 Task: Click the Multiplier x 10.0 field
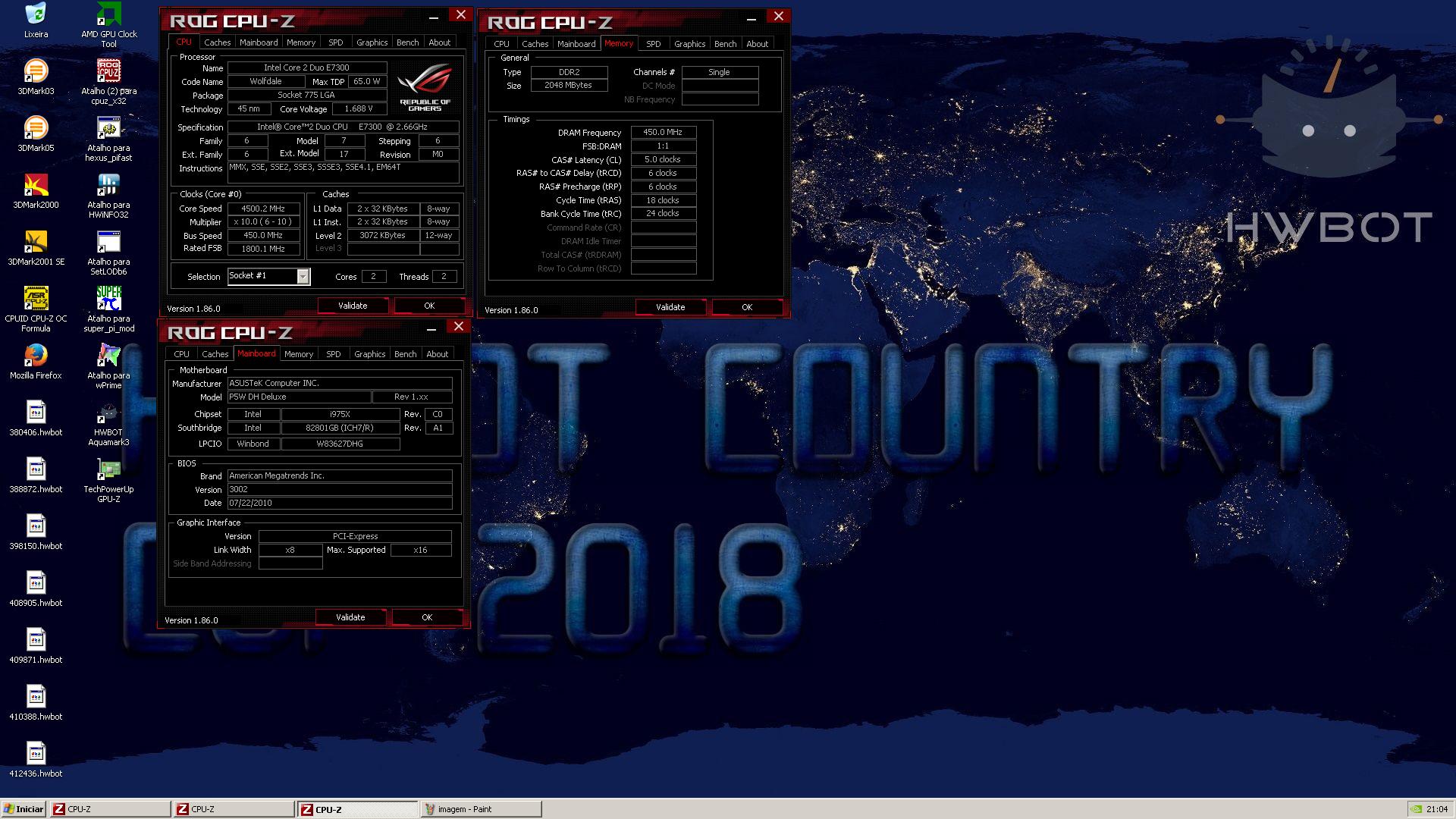pyautogui.click(x=264, y=221)
